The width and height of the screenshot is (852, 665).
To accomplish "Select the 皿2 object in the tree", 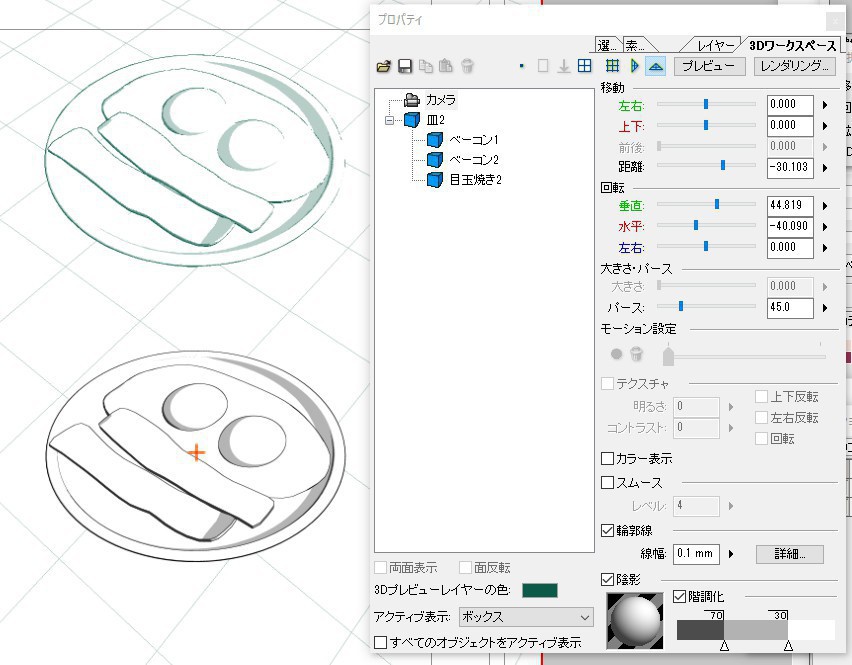I will click(435, 120).
